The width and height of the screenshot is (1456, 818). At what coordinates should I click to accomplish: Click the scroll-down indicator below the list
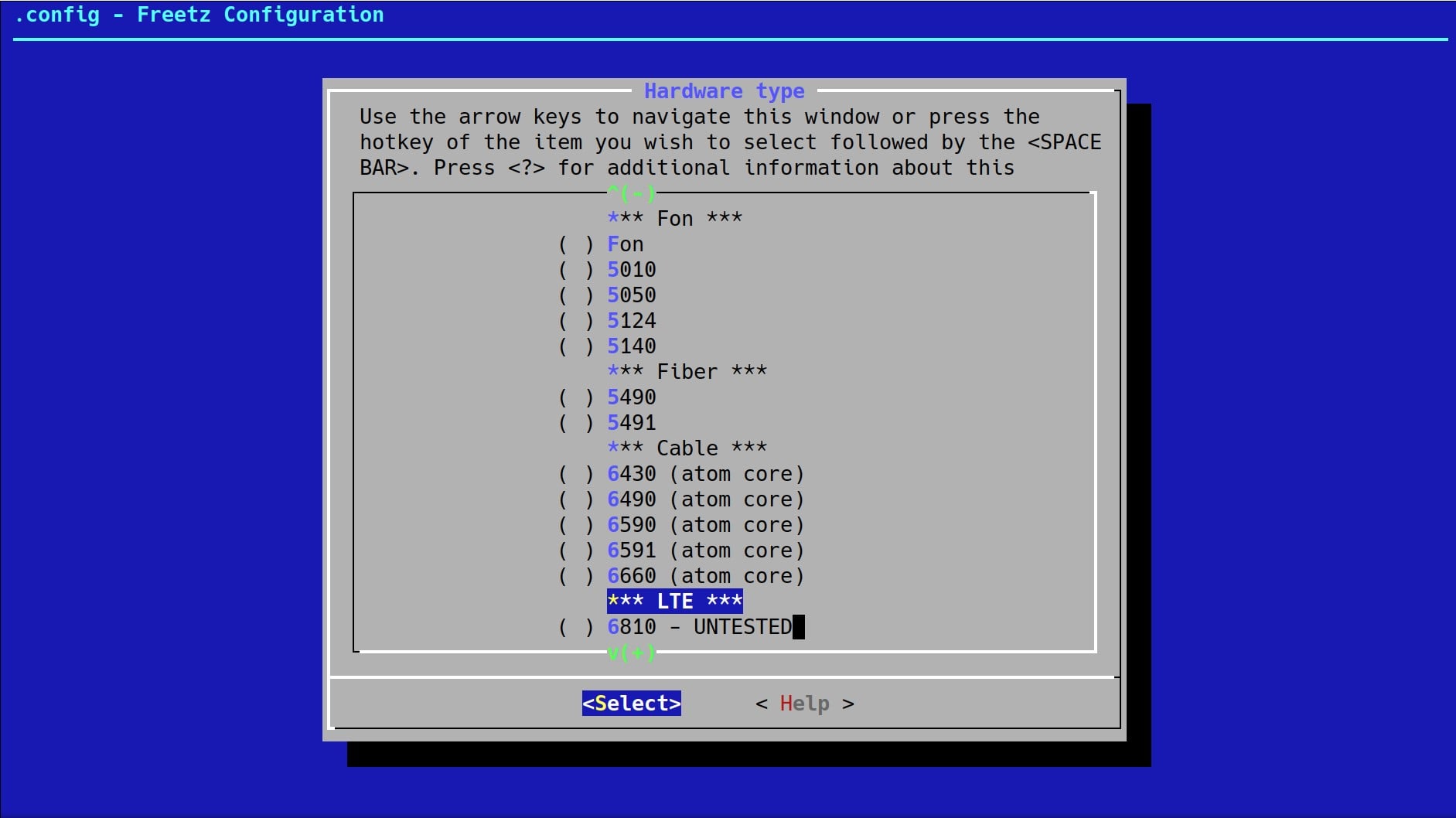631,653
